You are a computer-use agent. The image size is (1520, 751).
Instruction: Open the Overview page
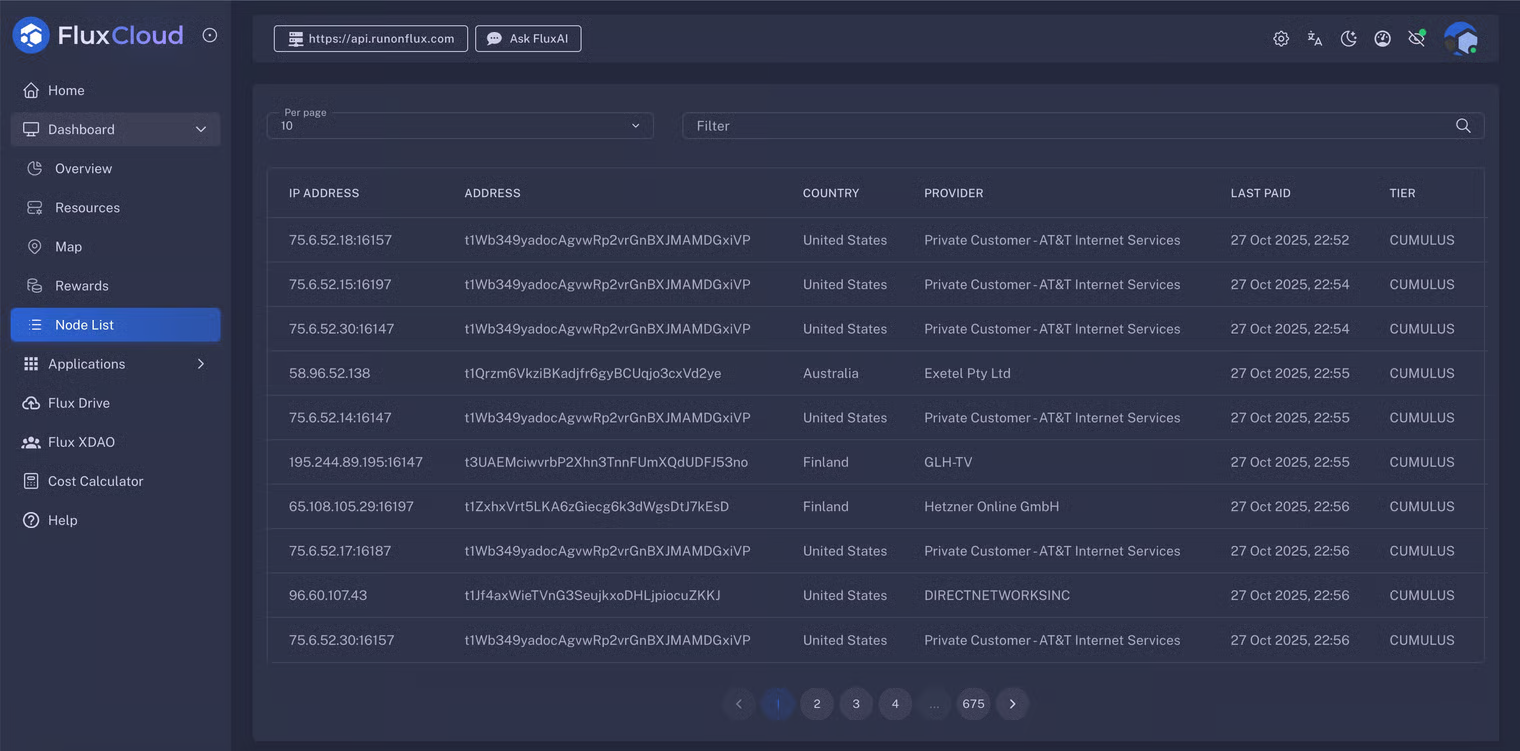point(115,168)
